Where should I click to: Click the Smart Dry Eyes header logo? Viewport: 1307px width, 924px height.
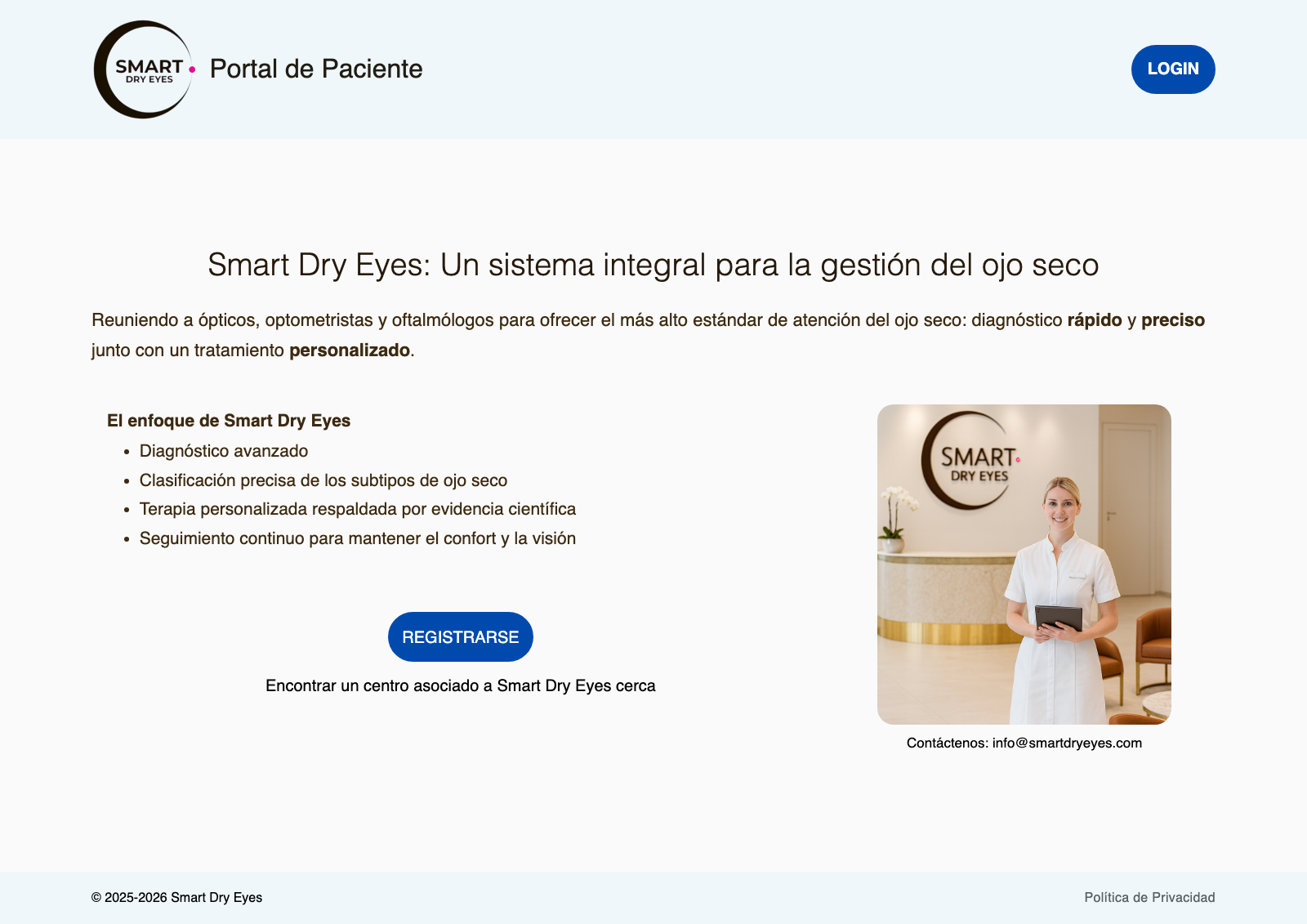coord(145,69)
